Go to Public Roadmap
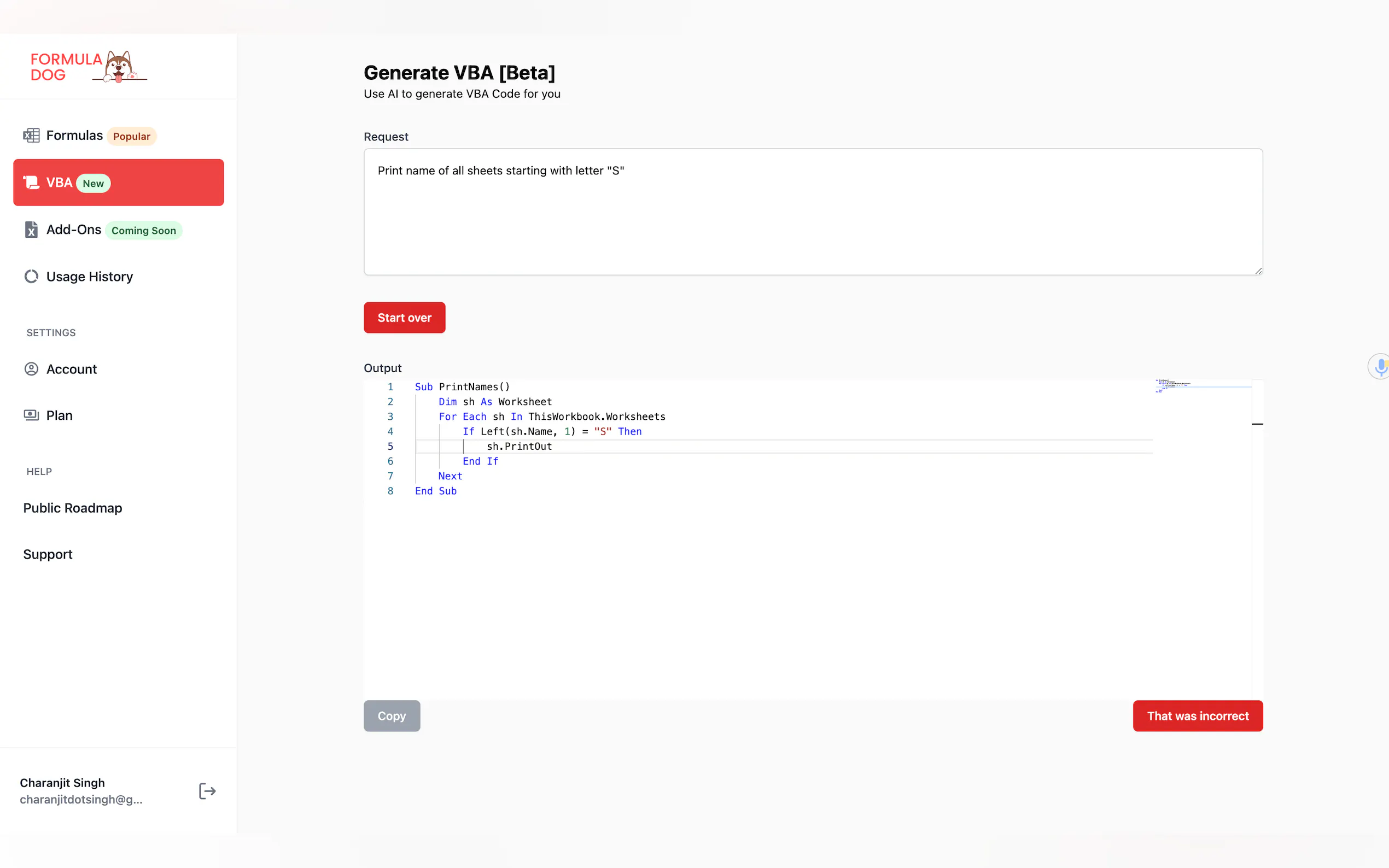This screenshot has width=1389, height=868. point(72,508)
